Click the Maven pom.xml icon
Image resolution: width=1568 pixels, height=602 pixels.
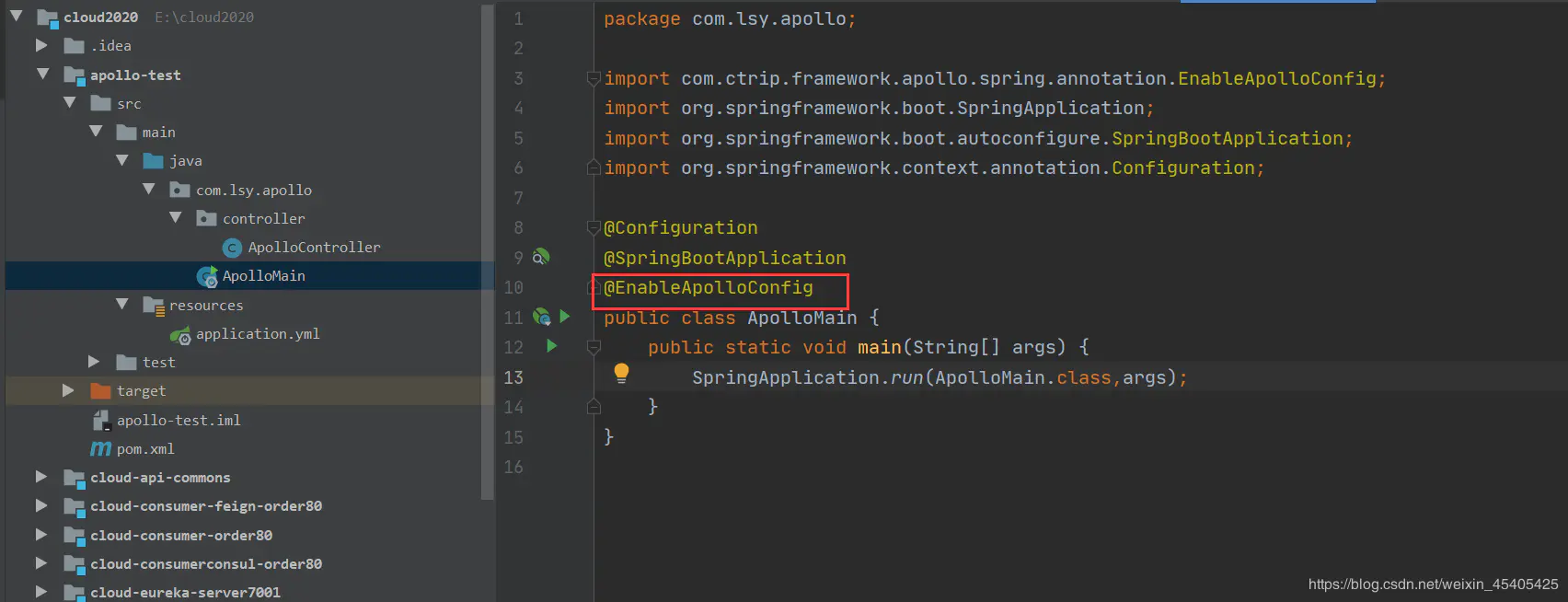100,449
